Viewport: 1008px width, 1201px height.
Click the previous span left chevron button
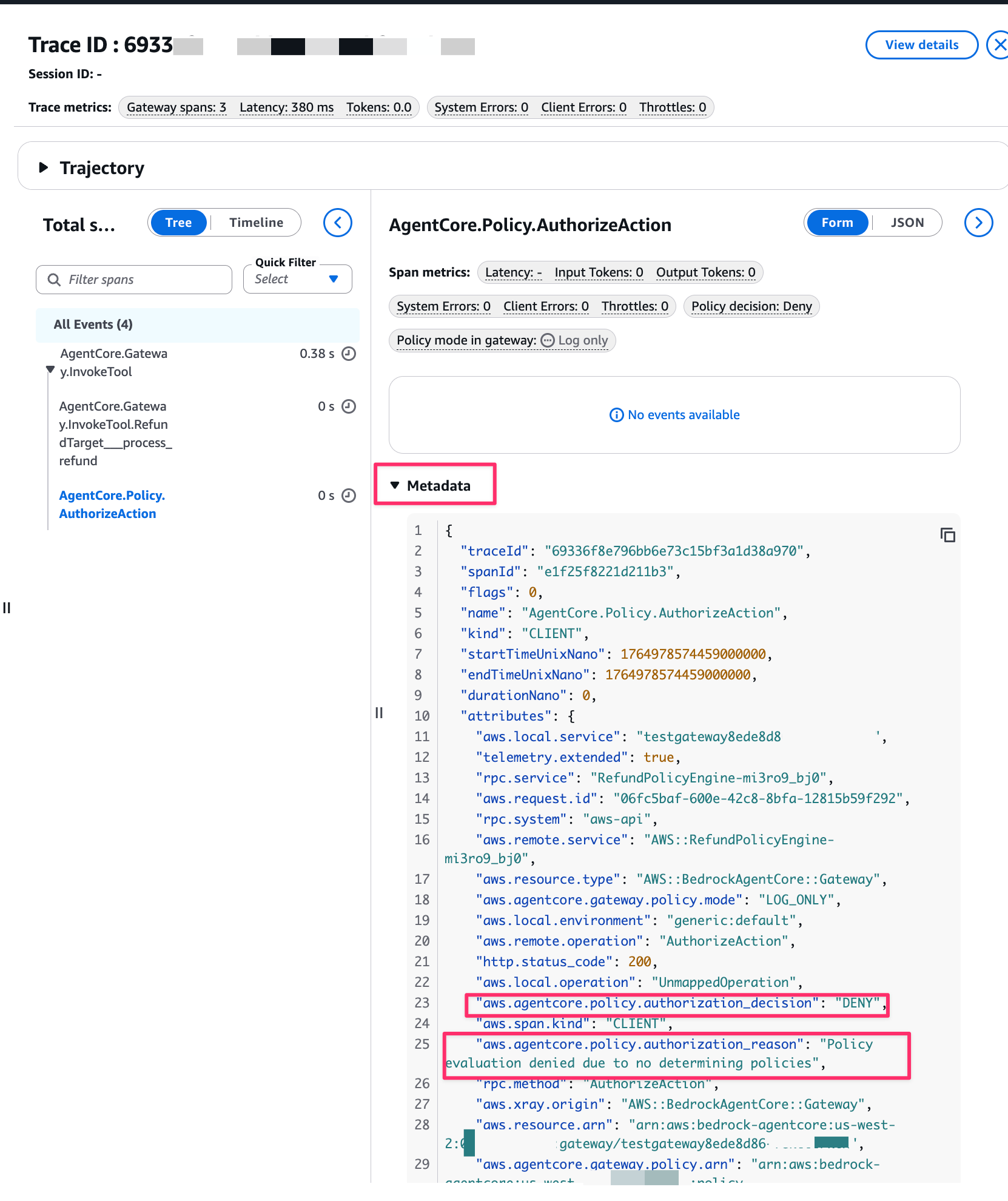(x=338, y=223)
